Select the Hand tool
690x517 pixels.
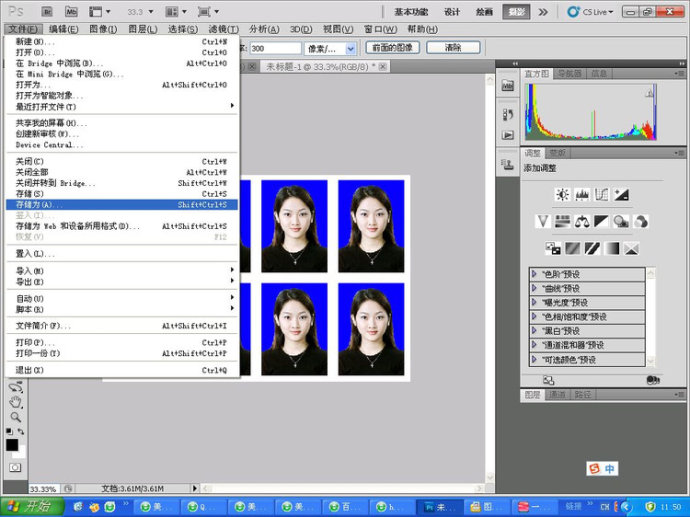click(15, 402)
